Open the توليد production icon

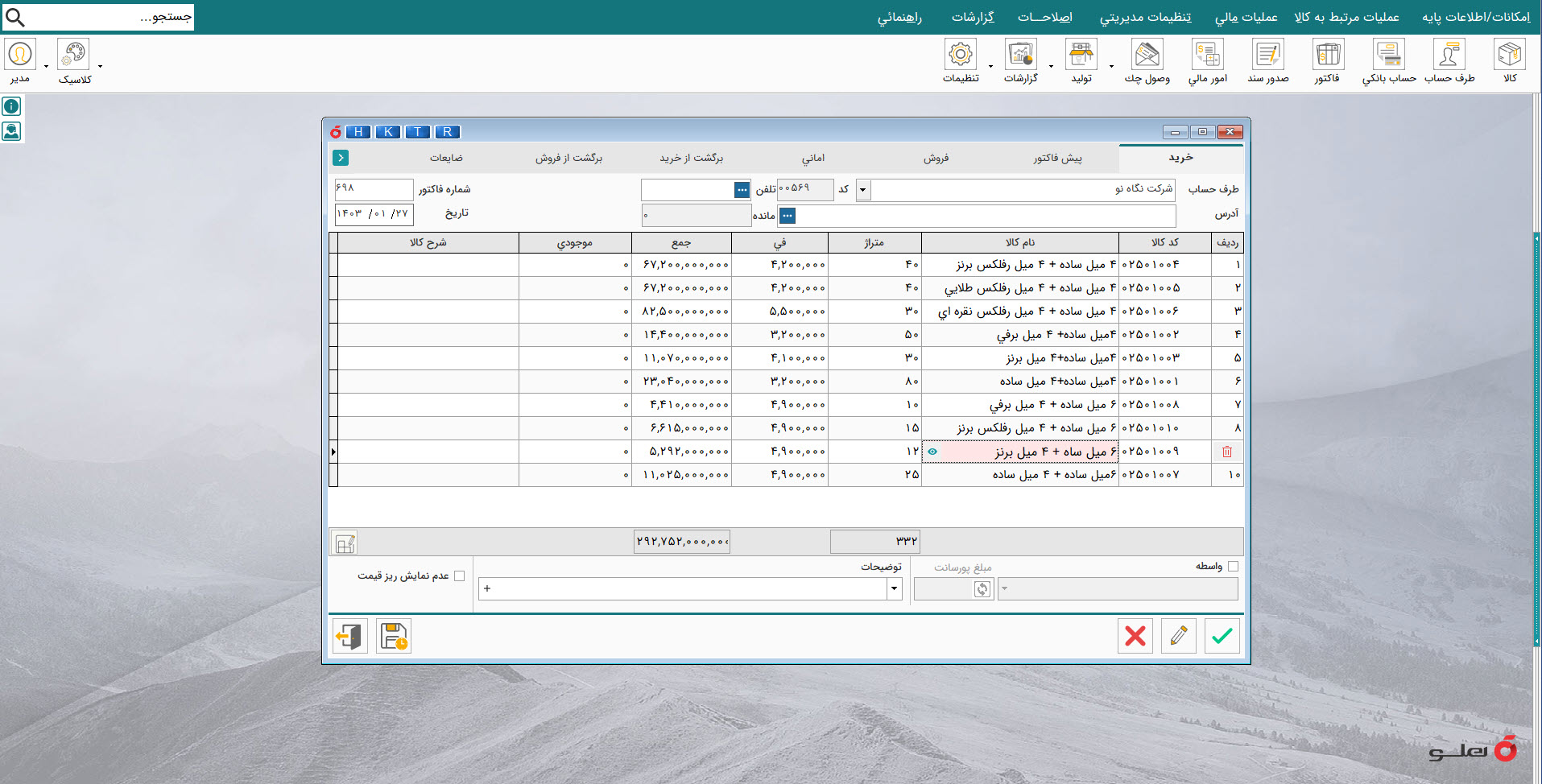click(1081, 56)
